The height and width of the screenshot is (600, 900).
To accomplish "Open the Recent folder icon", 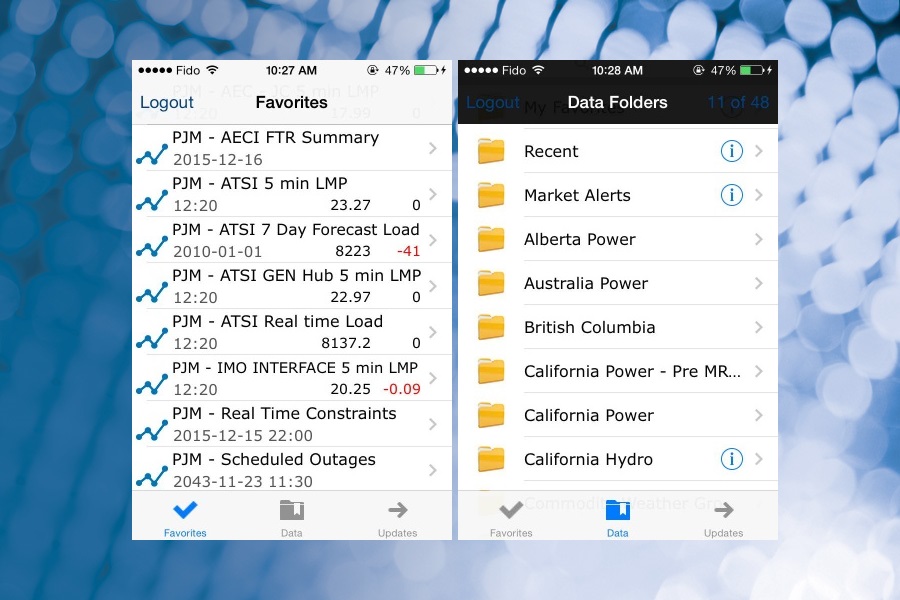I will (x=491, y=151).
